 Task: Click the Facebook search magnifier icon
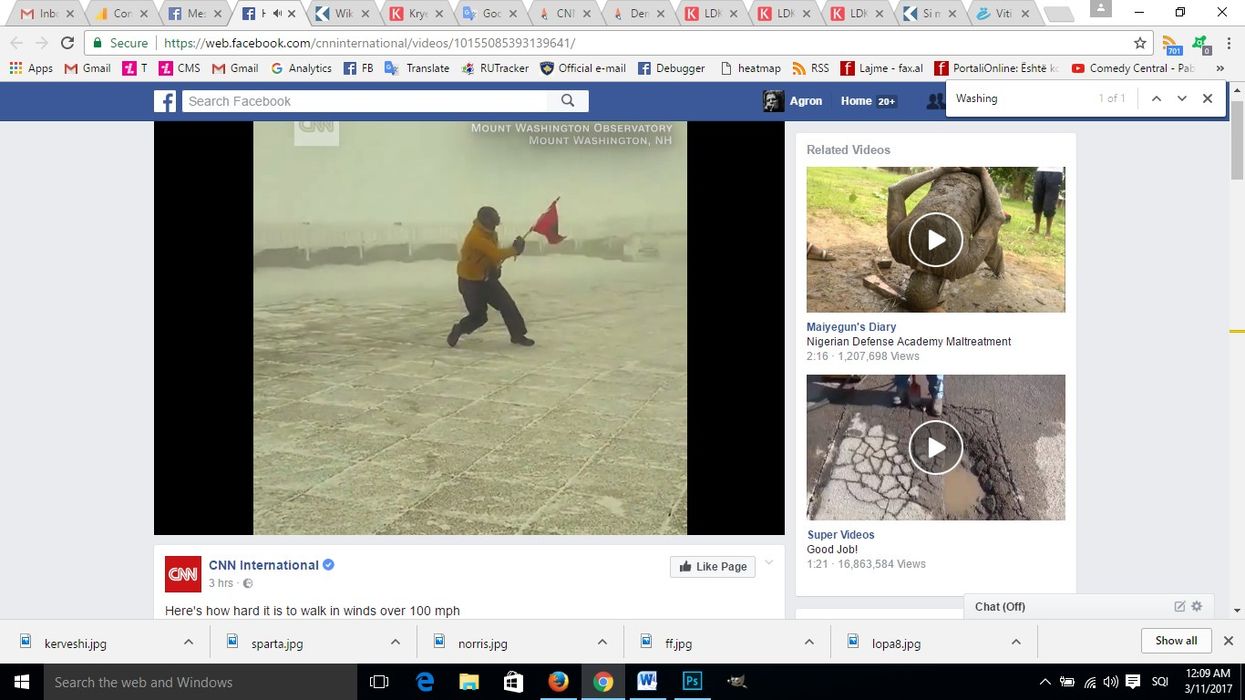(568, 101)
